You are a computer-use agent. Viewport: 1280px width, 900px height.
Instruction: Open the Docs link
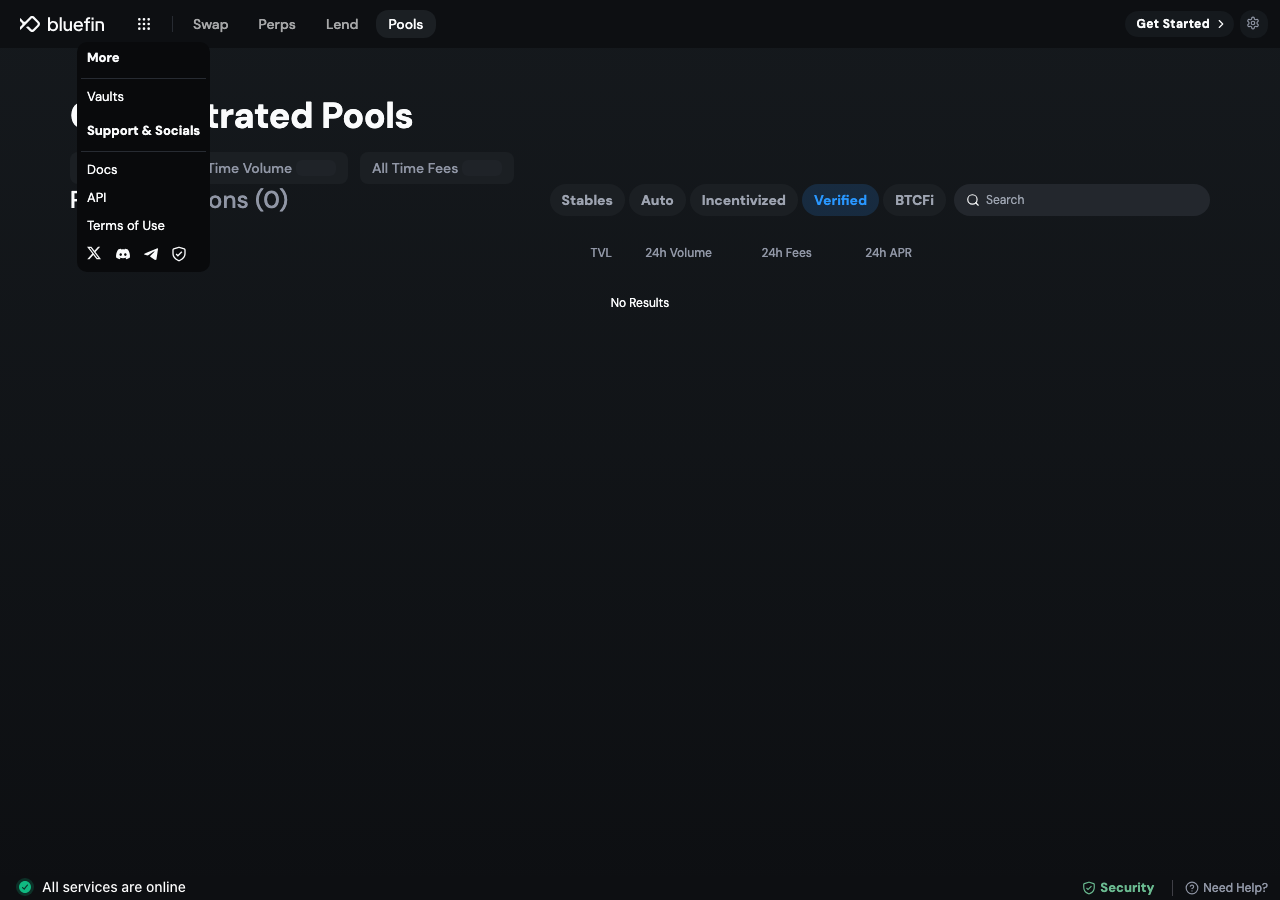(x=102, y=170)
